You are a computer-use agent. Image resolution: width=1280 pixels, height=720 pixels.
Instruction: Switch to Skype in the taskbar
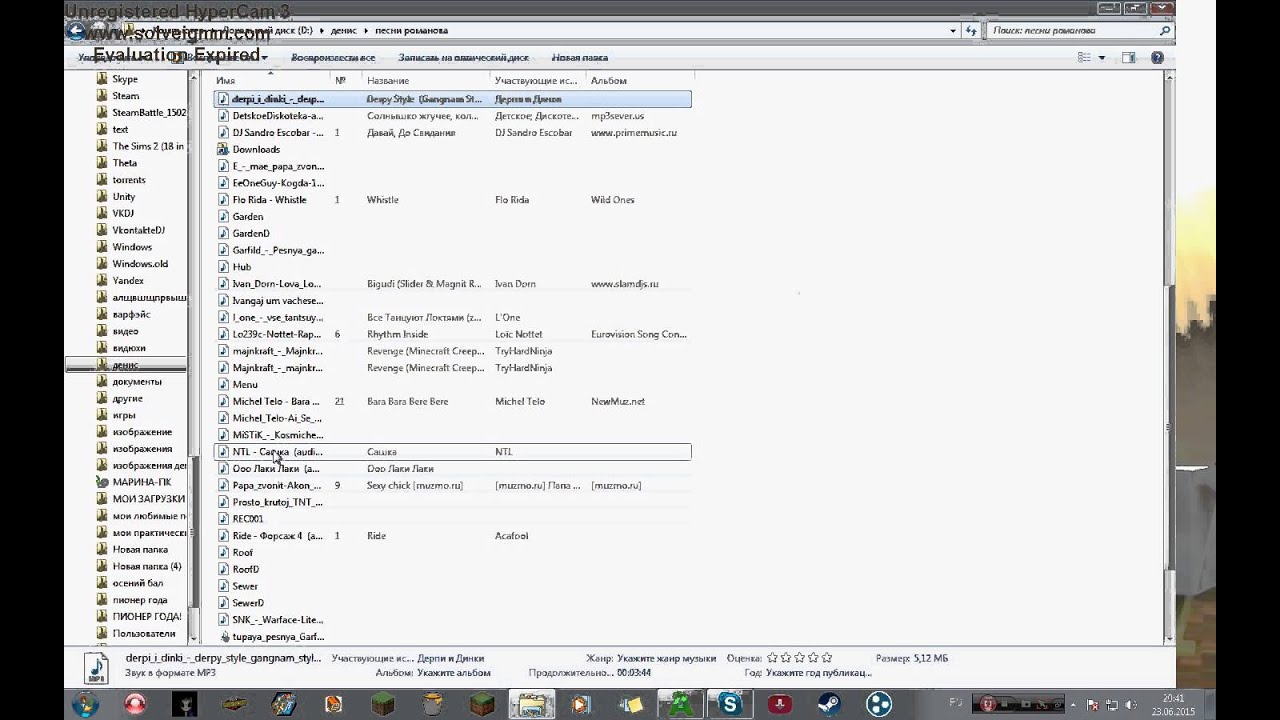click(x=730, y=705)
